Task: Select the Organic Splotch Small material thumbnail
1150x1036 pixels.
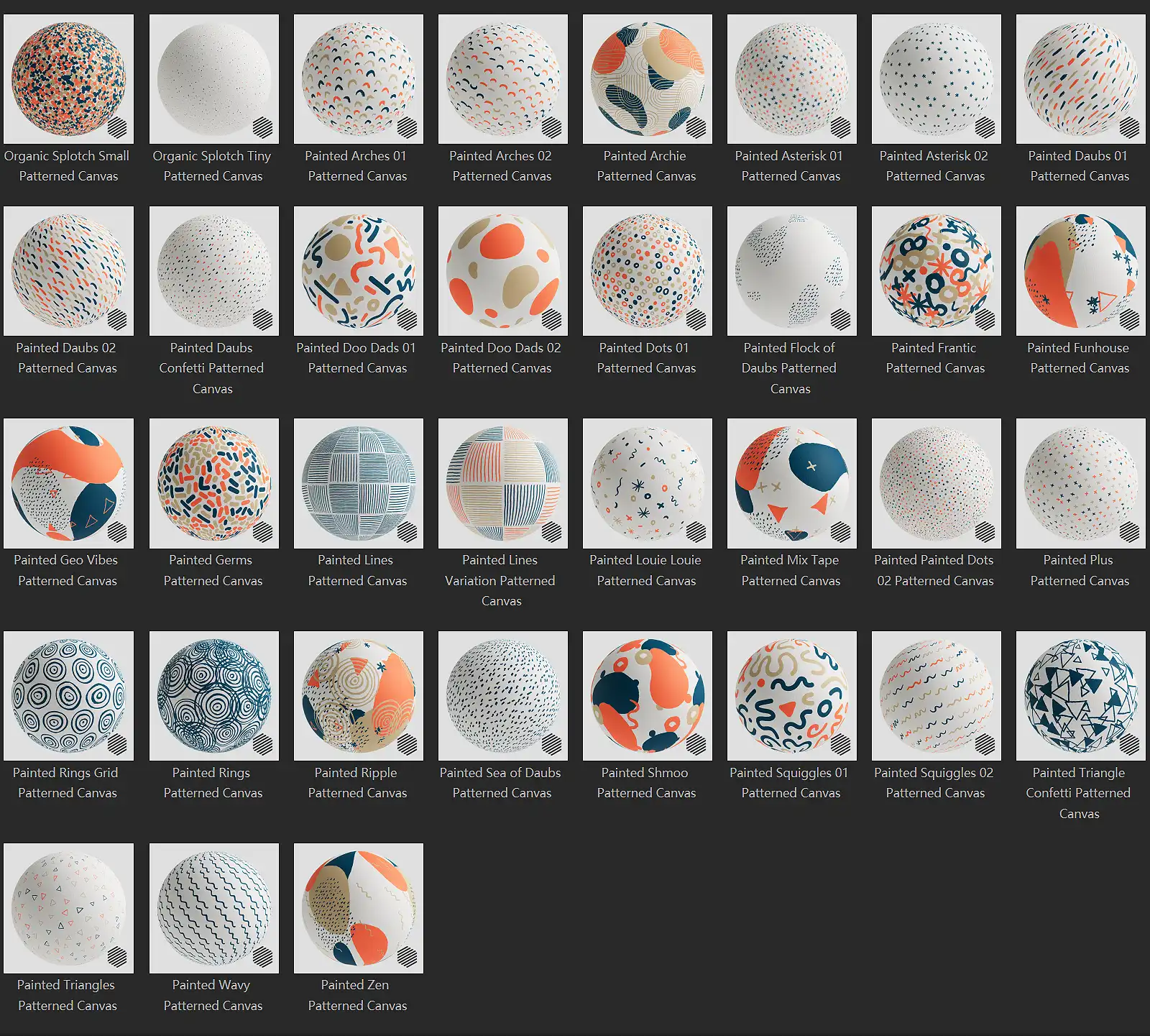Action: [68, 79]
